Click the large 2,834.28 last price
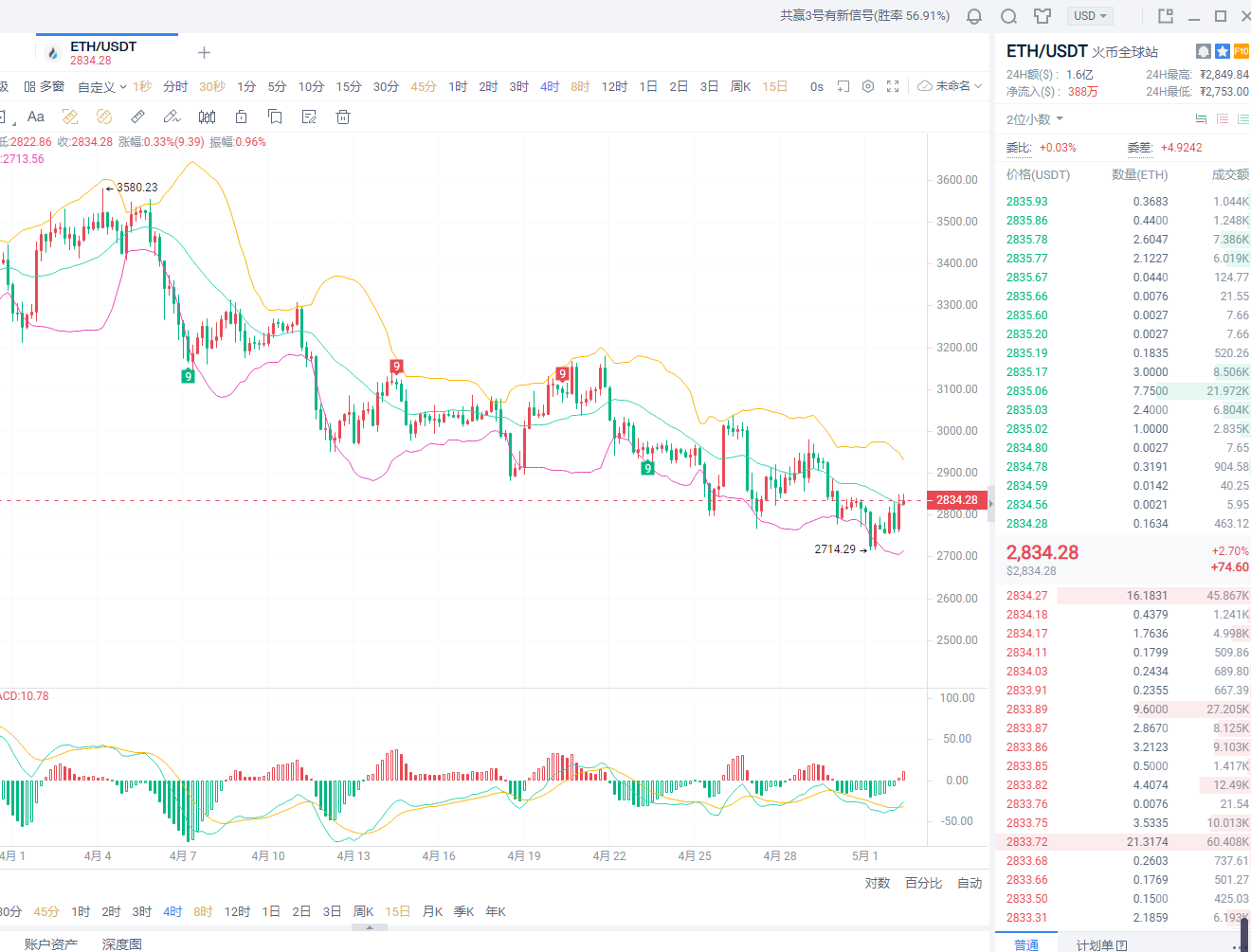Image resolution: width=1251 pixels, height=952 pixels. pyautogui.click(x=1042, y=552)
